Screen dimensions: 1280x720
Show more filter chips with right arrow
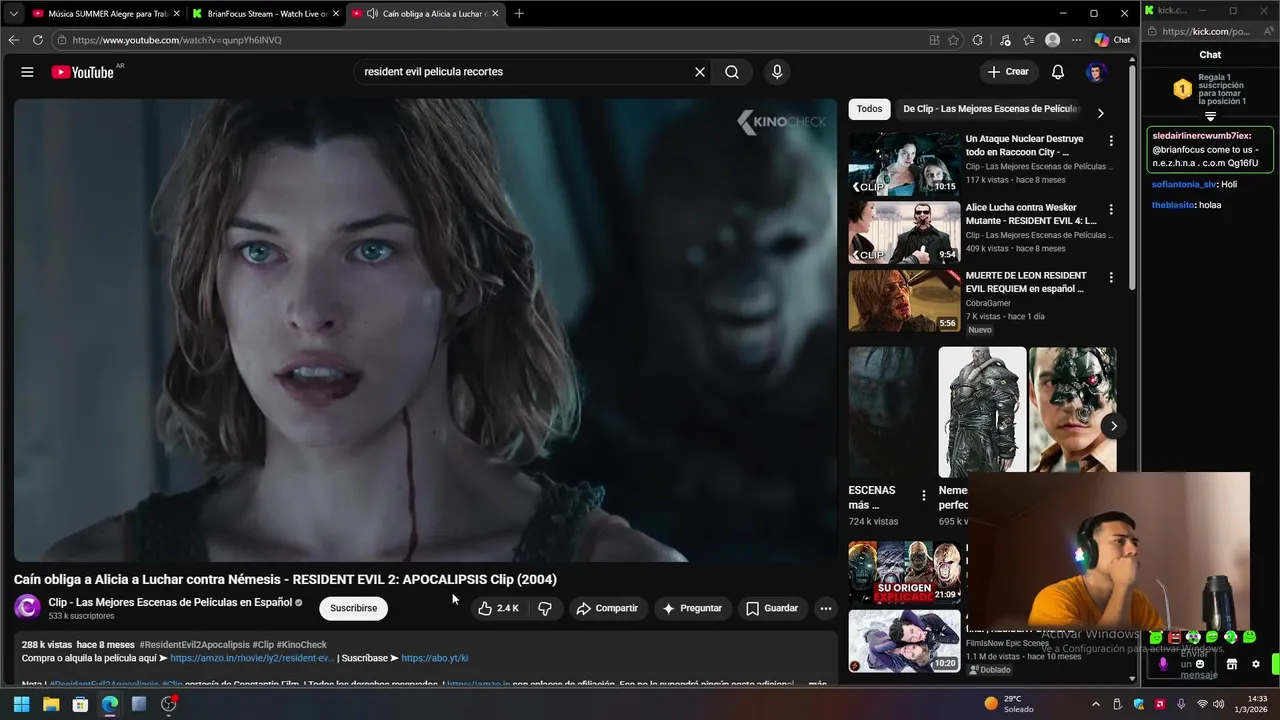coord(1100,113)
